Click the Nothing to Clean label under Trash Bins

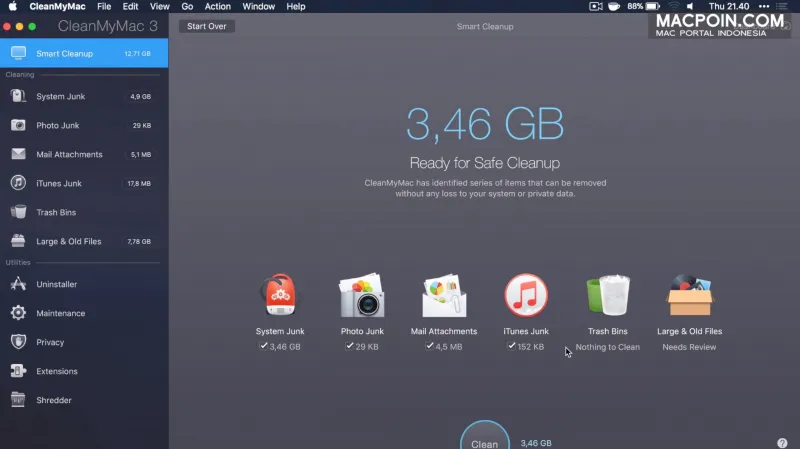[608, 347]
